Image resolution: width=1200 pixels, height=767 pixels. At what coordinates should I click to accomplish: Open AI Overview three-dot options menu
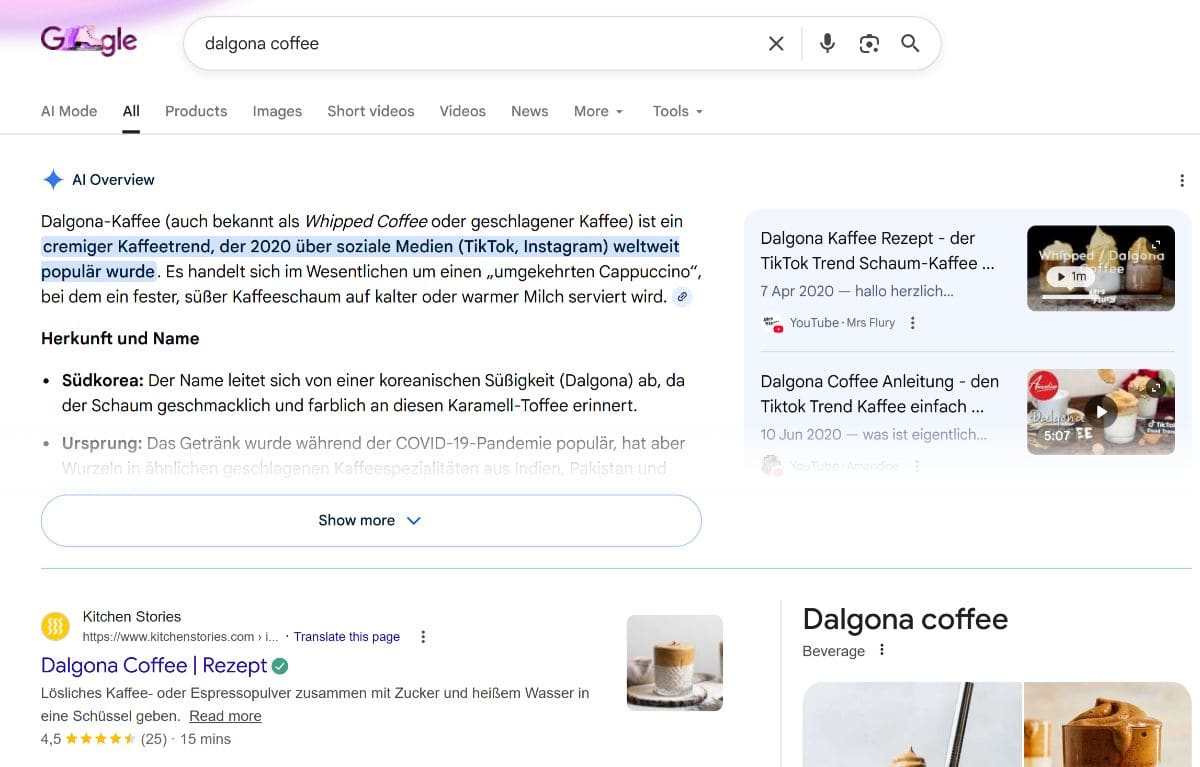[x=1182, y=180]
